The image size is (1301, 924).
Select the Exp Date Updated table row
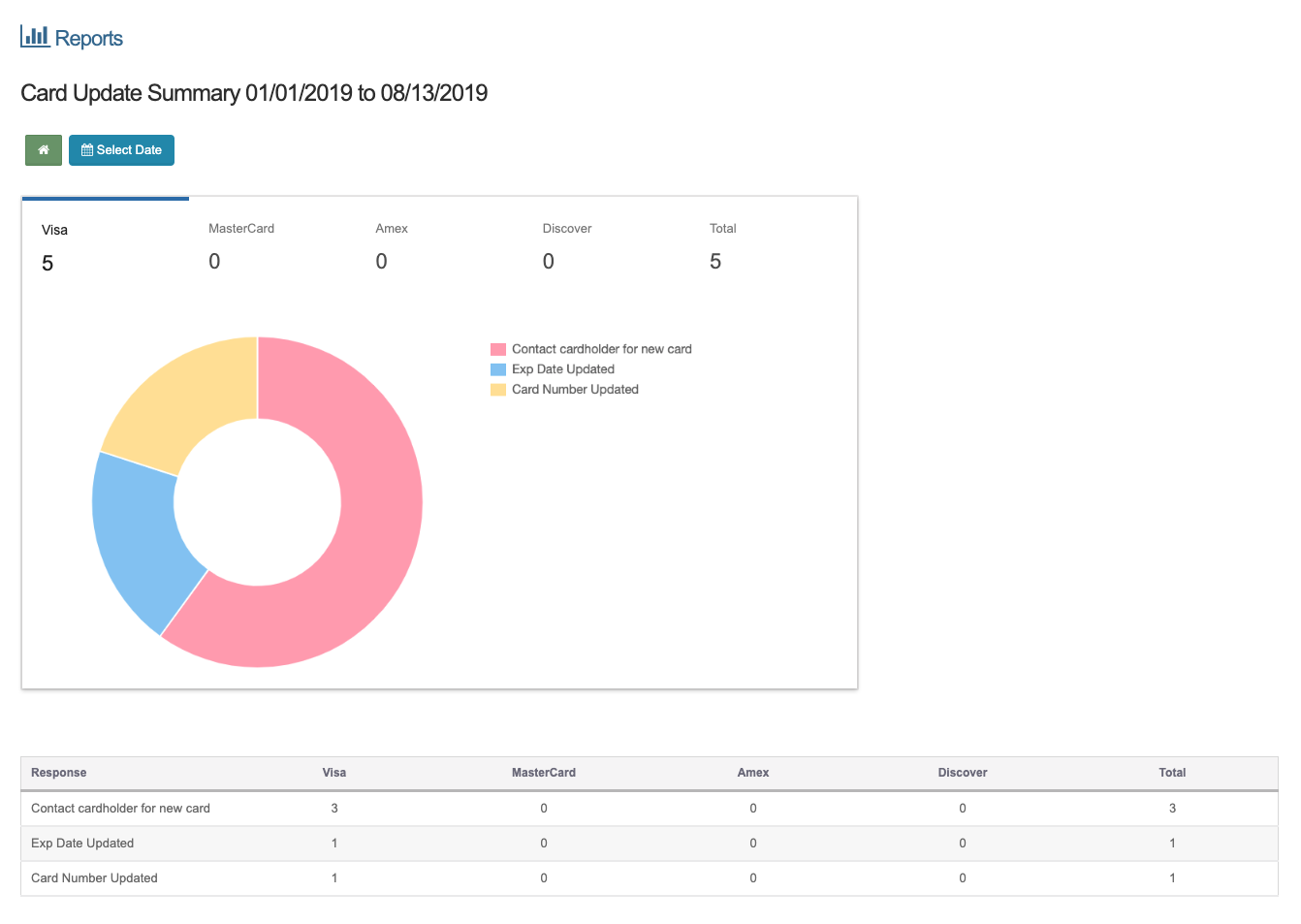click(x=82, y=844)
